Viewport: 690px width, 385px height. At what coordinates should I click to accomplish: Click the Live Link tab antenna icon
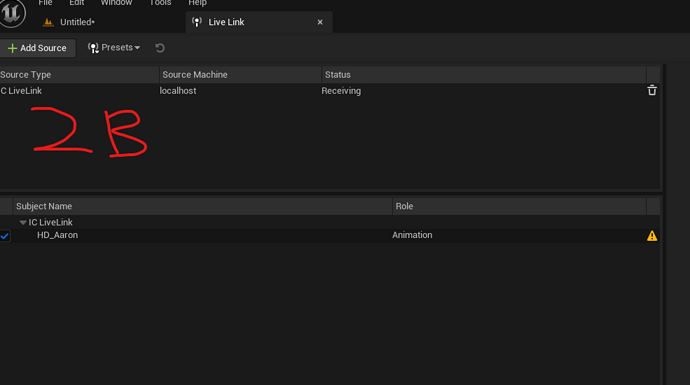click(x=197, y=22)
